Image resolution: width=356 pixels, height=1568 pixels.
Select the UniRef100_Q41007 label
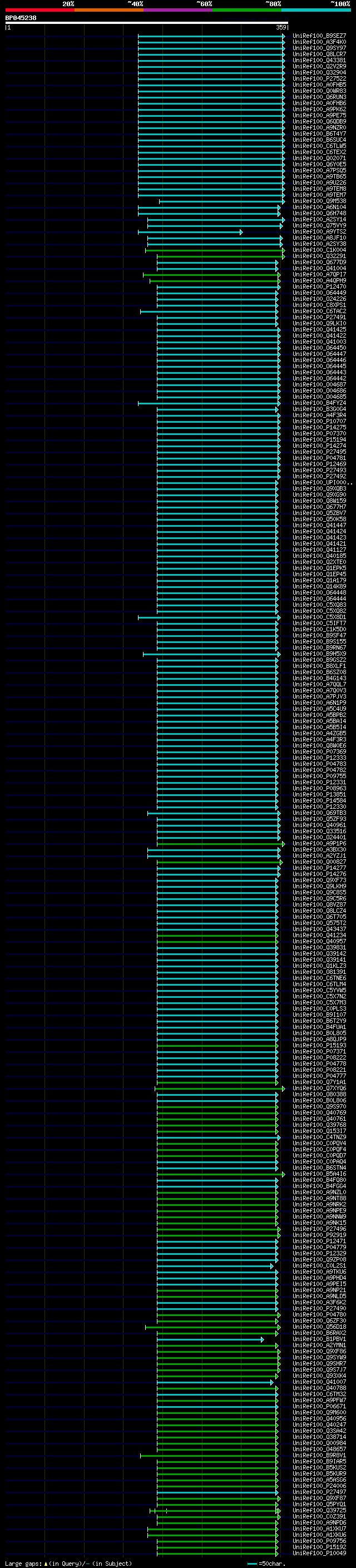coord(319,1382)
